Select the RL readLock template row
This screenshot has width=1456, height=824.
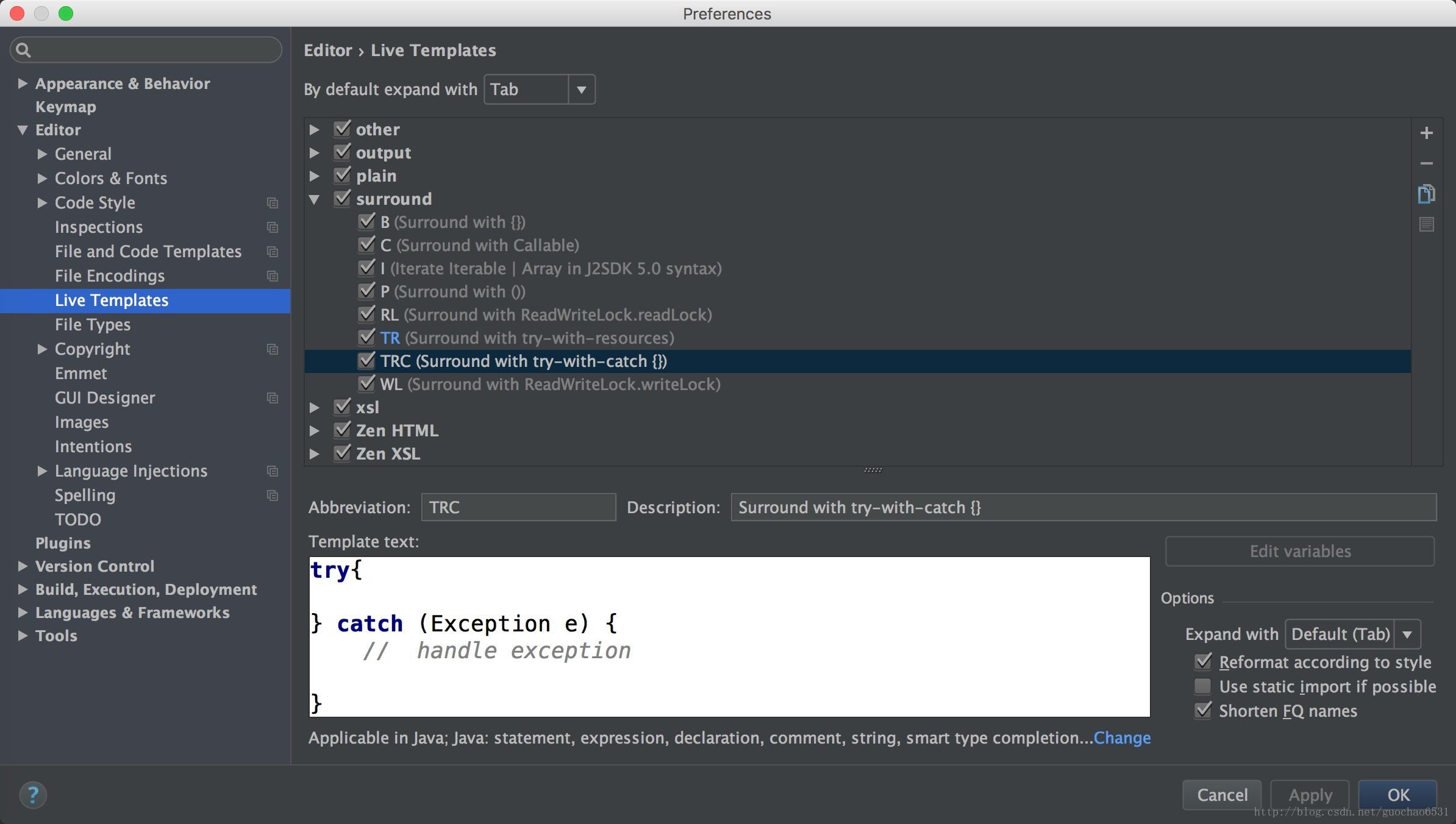pos(858,314)
